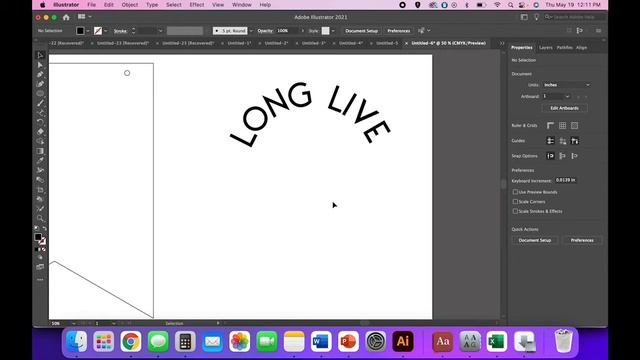Click the fill color swatch in control bar
Image resolution: width=640 pixels, height=360 pixels.
pos(80,31)
